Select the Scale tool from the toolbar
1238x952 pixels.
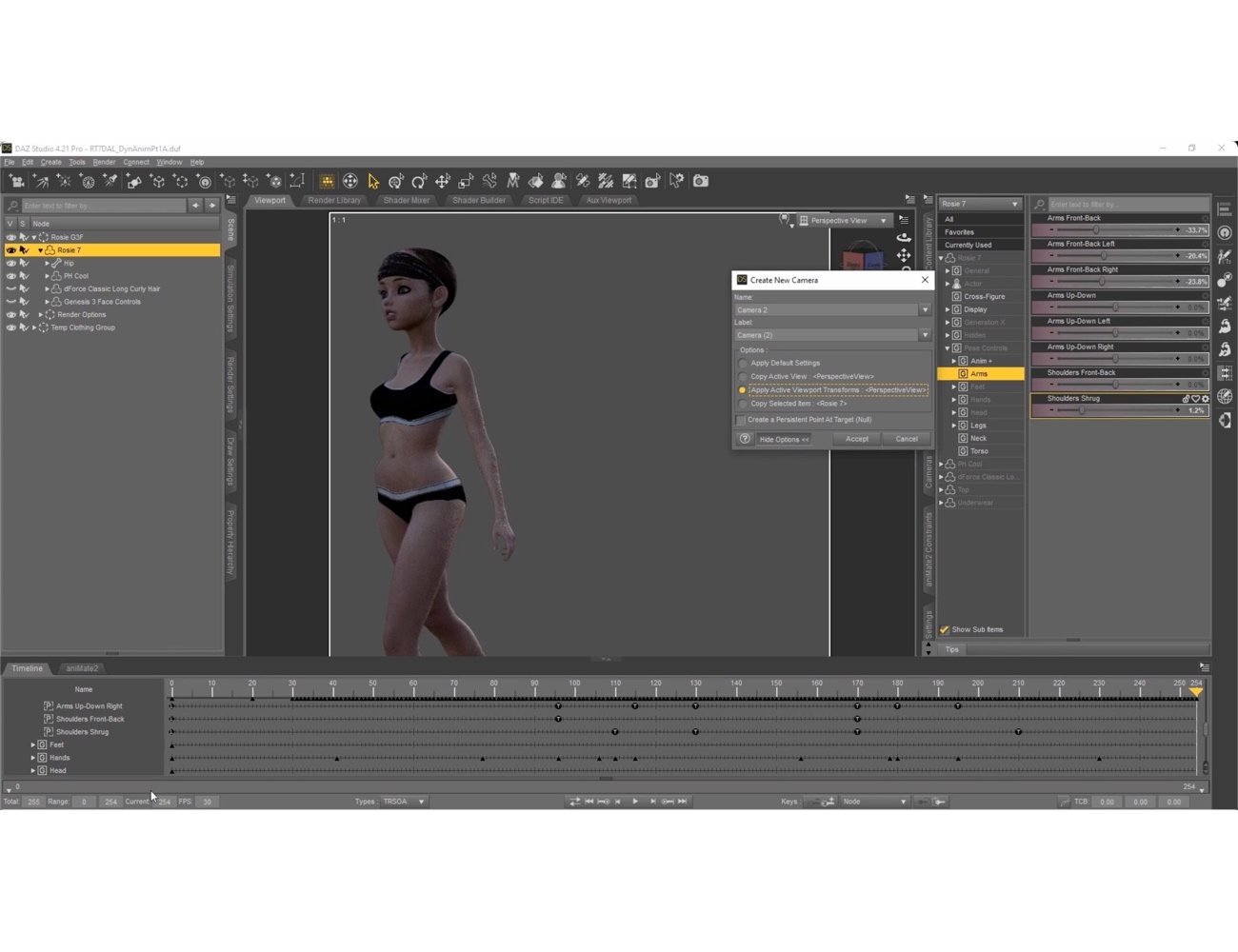coord(465,181)
